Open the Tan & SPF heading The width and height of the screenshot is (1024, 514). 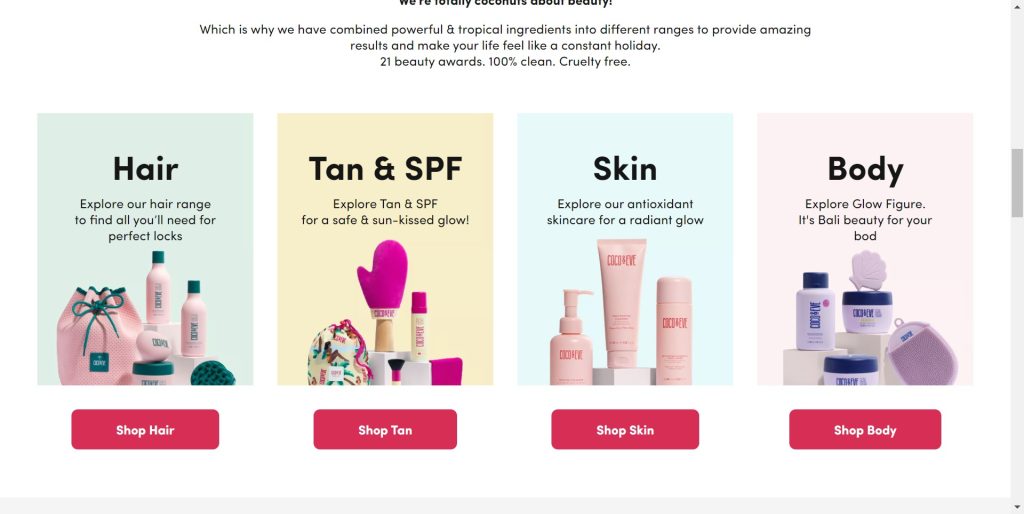click(x=385, y=169)
